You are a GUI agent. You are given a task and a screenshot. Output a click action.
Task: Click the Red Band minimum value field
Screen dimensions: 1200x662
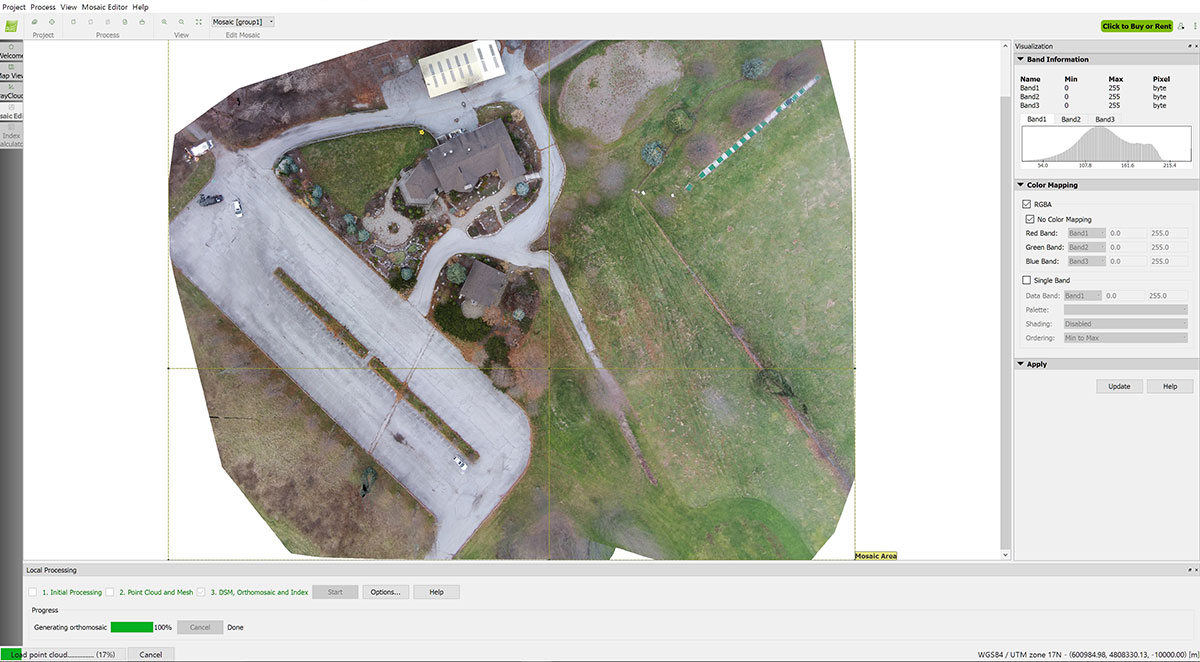[1127, 233]
